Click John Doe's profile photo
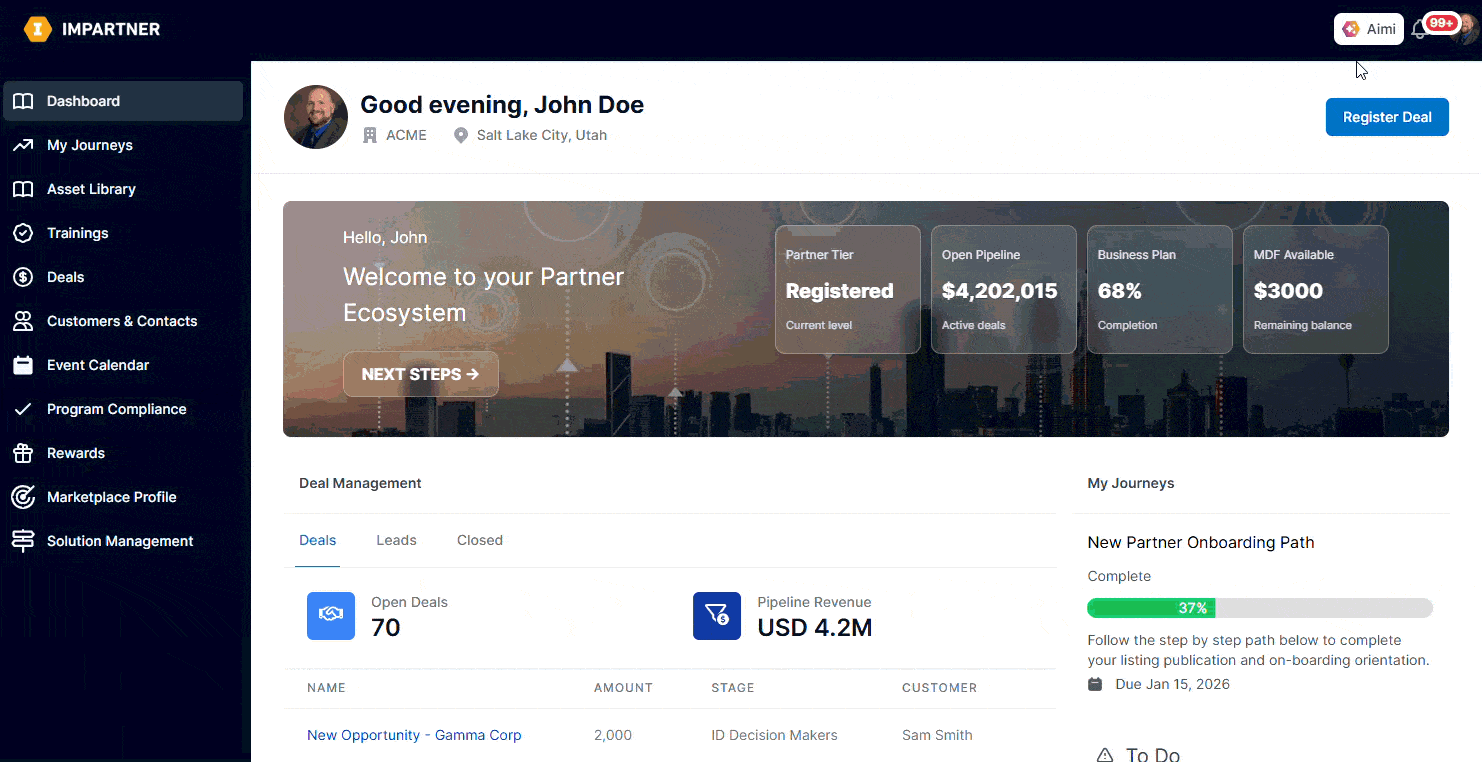The height and width of the screenshot is (762, 1482). (x=316, y=117)
